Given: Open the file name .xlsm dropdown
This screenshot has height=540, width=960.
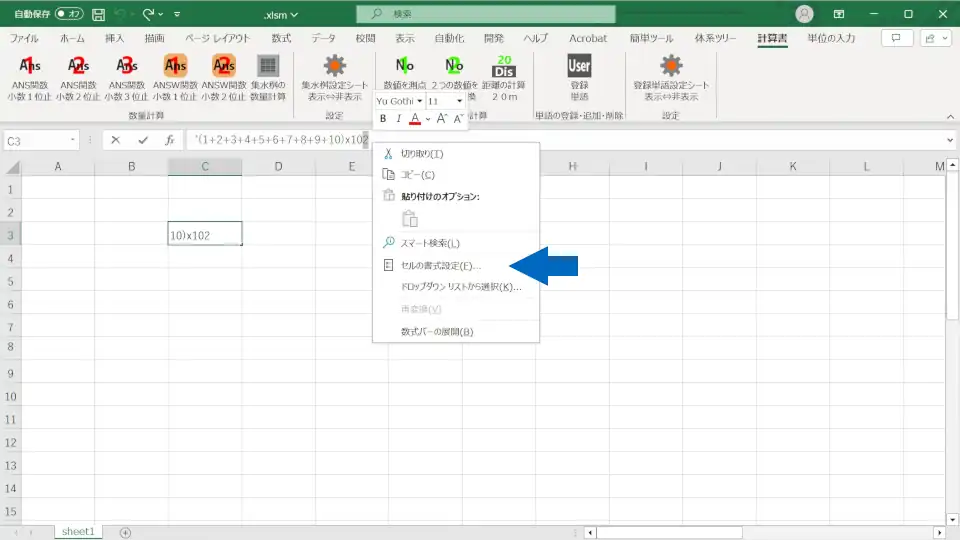Looking at the screenshot, I should point(281,15).
